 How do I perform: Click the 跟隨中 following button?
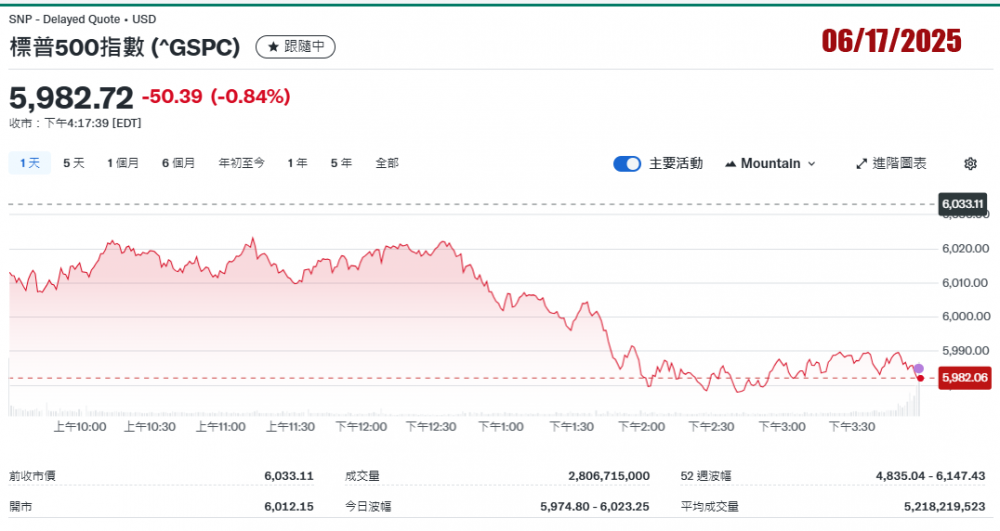296,47
